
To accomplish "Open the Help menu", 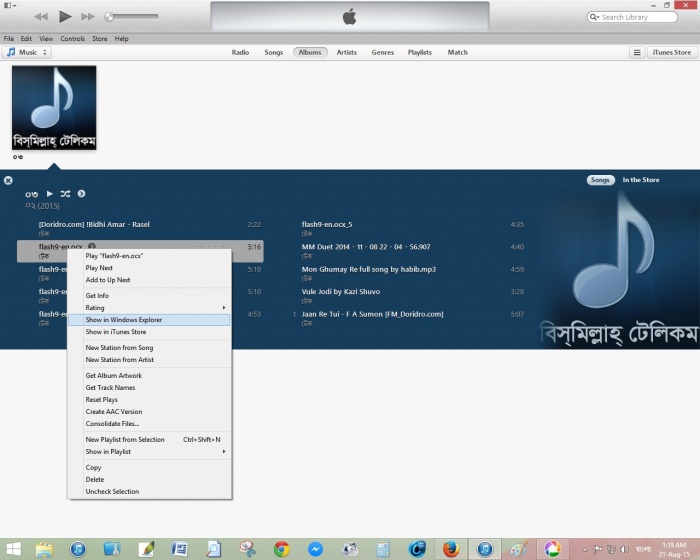I will pyautogui.click(x=121, y=39).
